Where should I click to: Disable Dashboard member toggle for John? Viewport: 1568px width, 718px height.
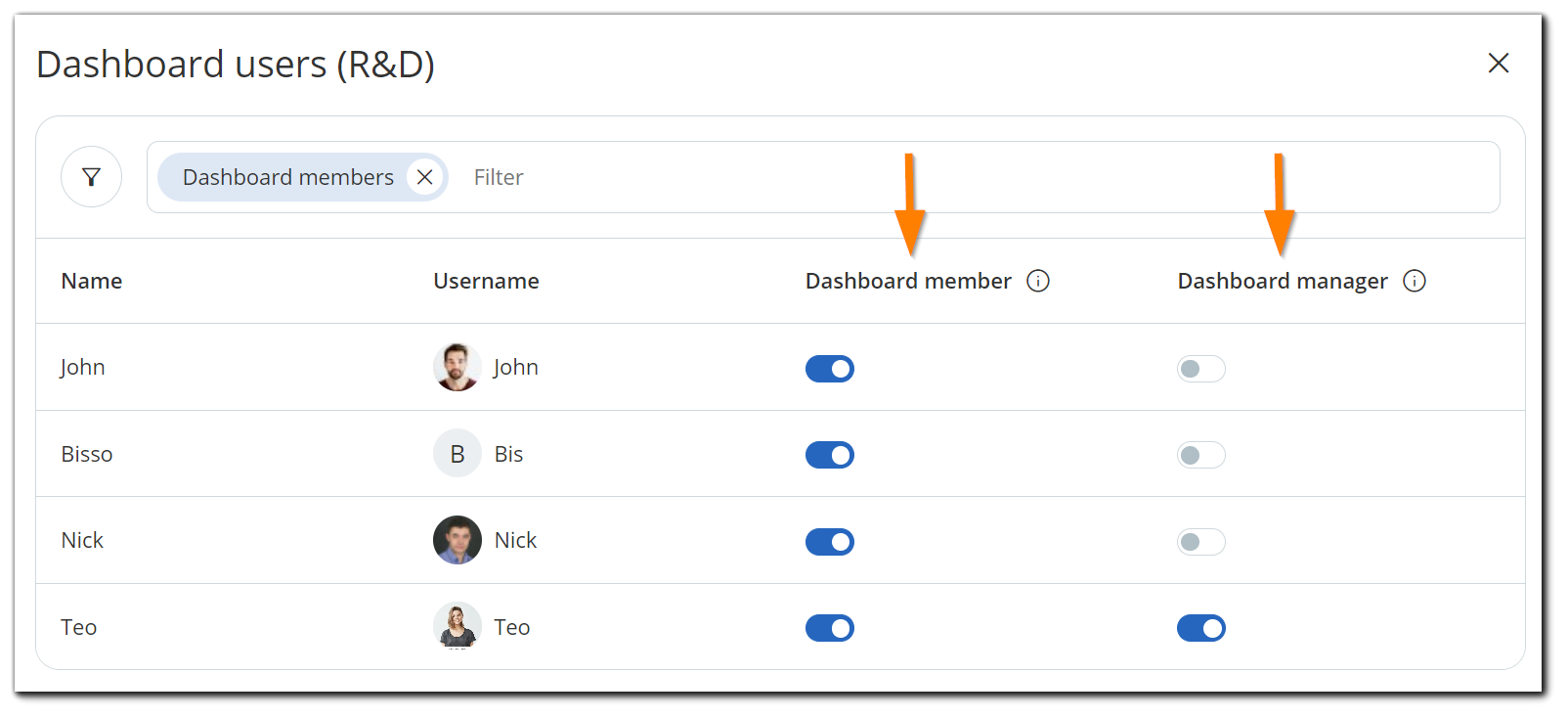[x=829, y=369]
